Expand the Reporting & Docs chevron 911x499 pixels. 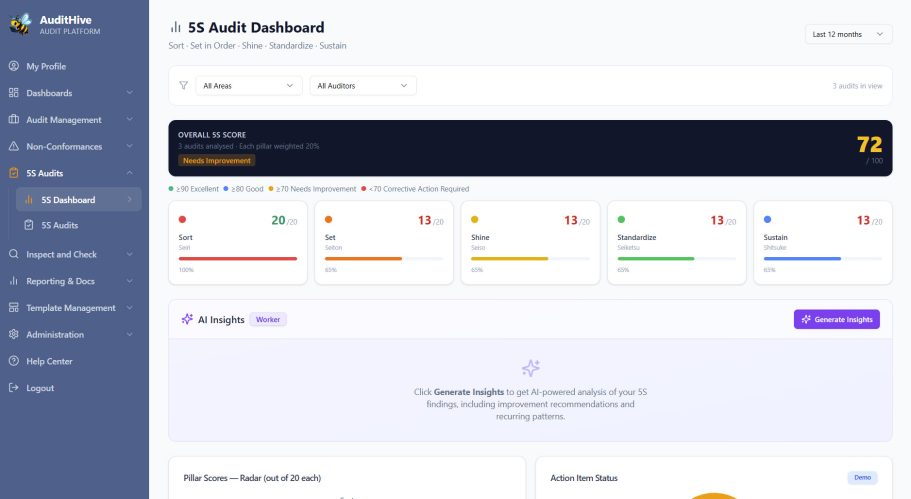click(x=130, y=281)
